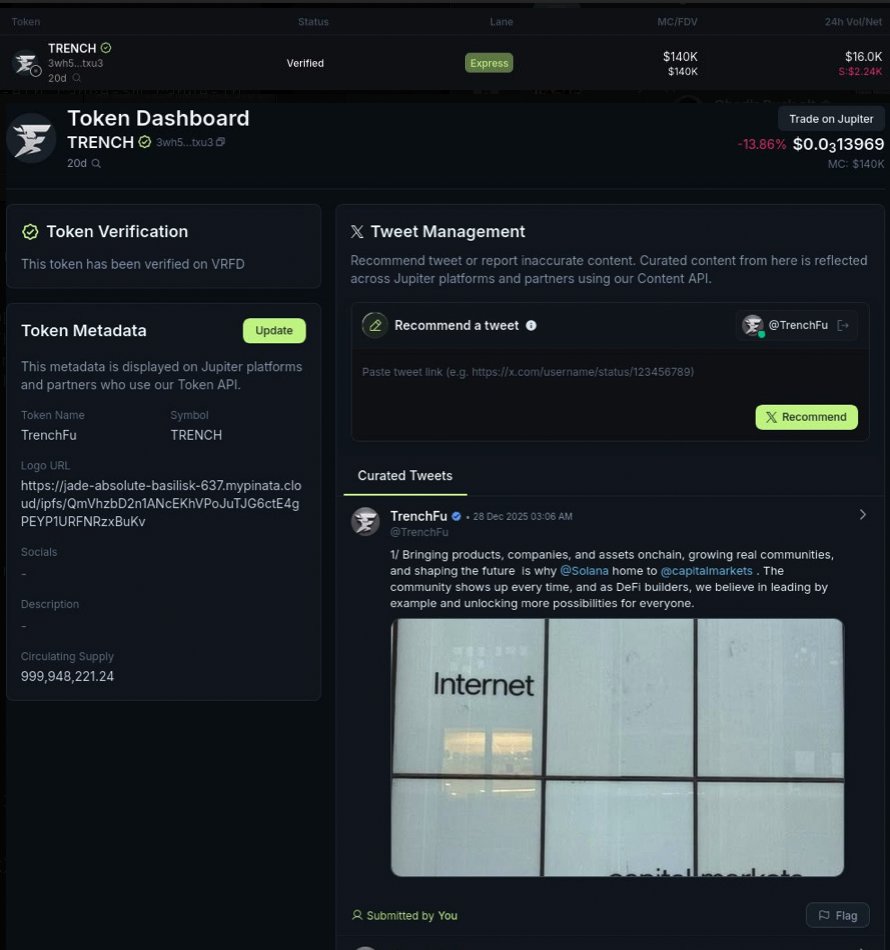Screen dimensions: 890x950
Task: Click the magnifier icon next to the 20d label
Action: pyautogui.click(x=97, y=163)
